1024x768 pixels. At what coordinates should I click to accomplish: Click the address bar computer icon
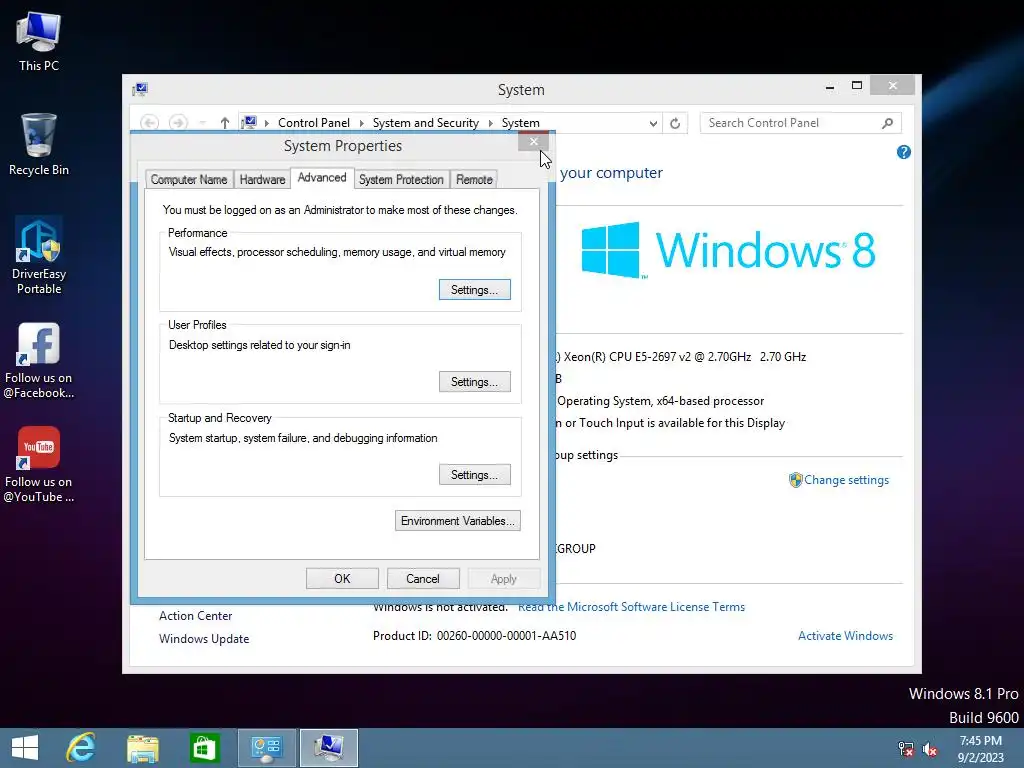[x=249, y=122]
